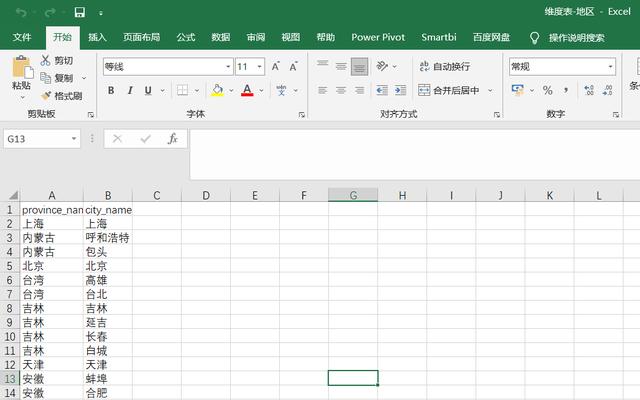Image resolution: width=640 pixels, height=400 pixels.
Task: Click the Undo arrow in quick access toolbar
Action: coord(21,13)
